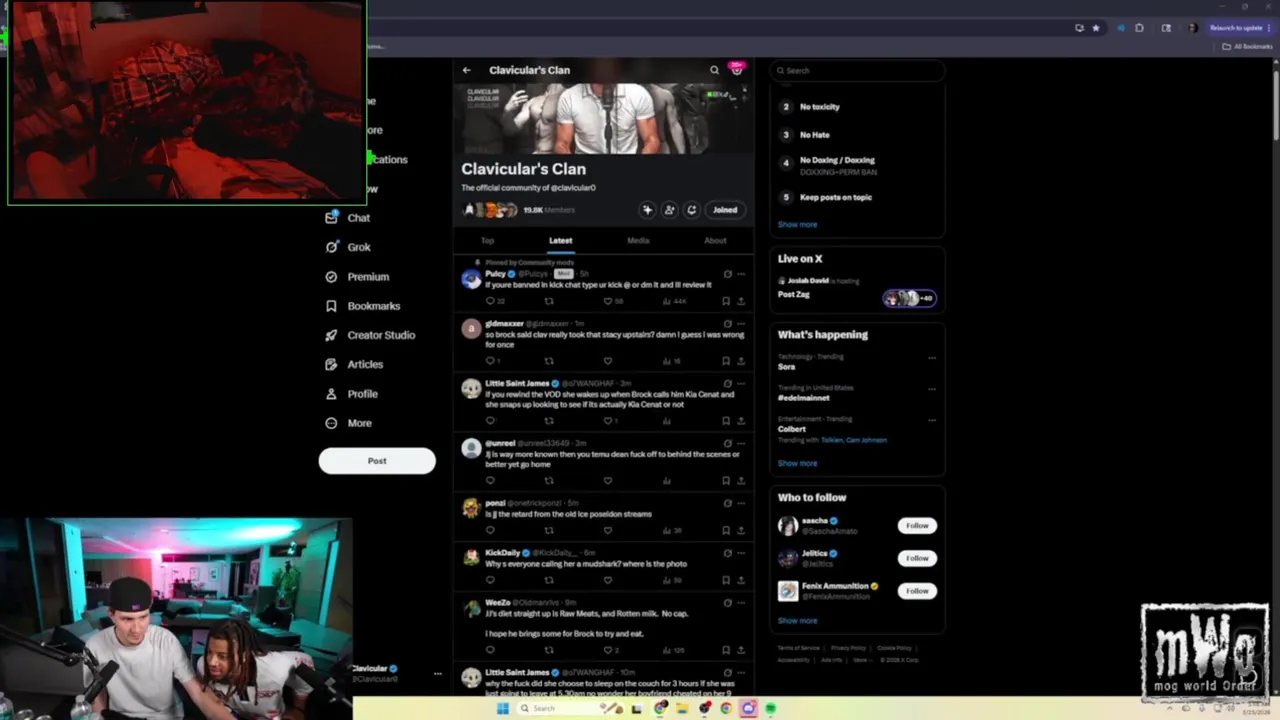
Task: Repost ponzi's post
Action: 548,531
